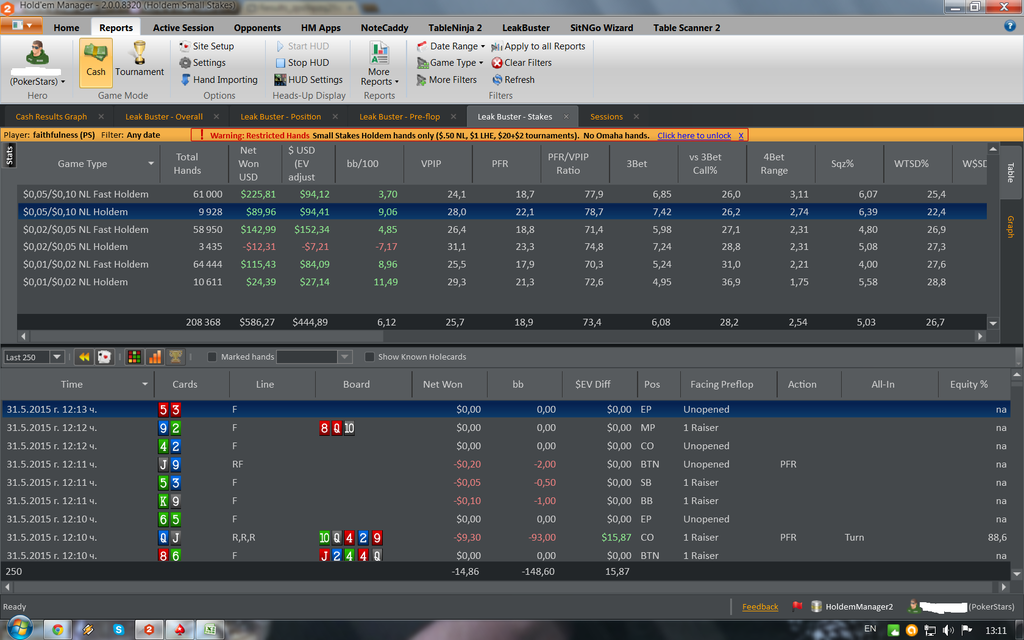This screenshot has height=640, width=1024.
Task: Click Apply to all Reports
Action: point(538,46)
